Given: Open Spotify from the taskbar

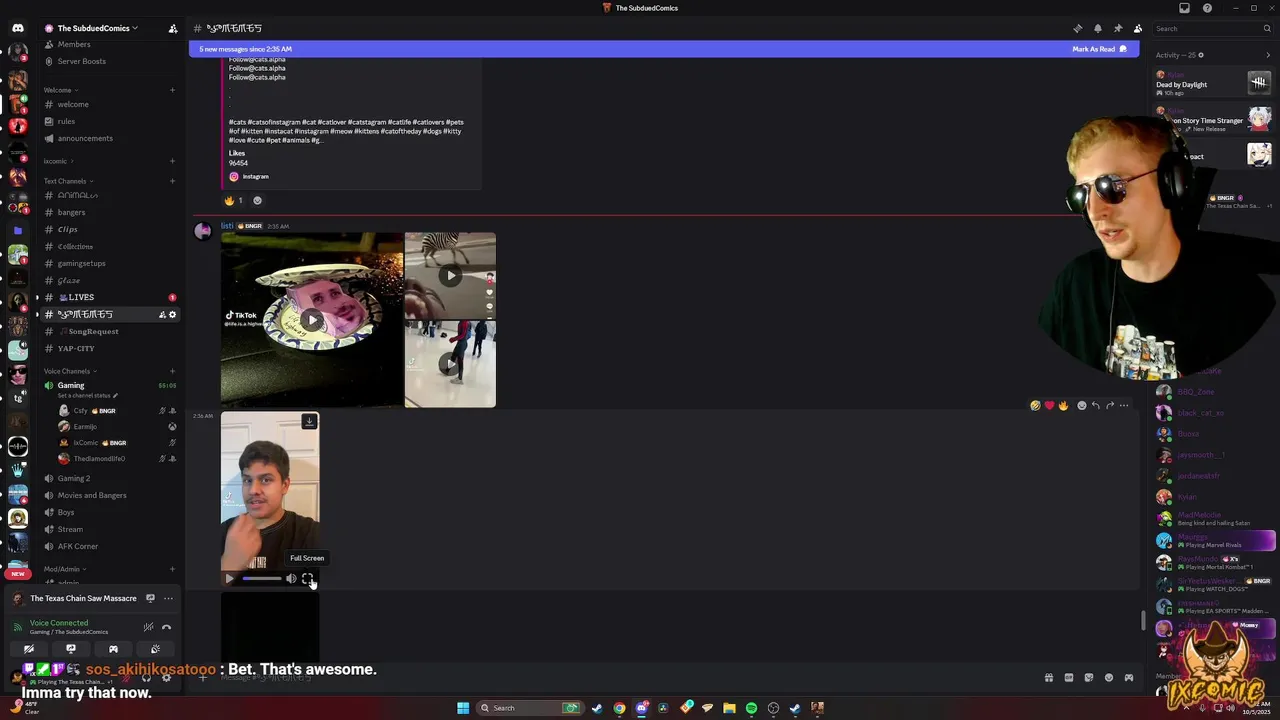Looking at the screenshot, I should click(x=751, y=708).
